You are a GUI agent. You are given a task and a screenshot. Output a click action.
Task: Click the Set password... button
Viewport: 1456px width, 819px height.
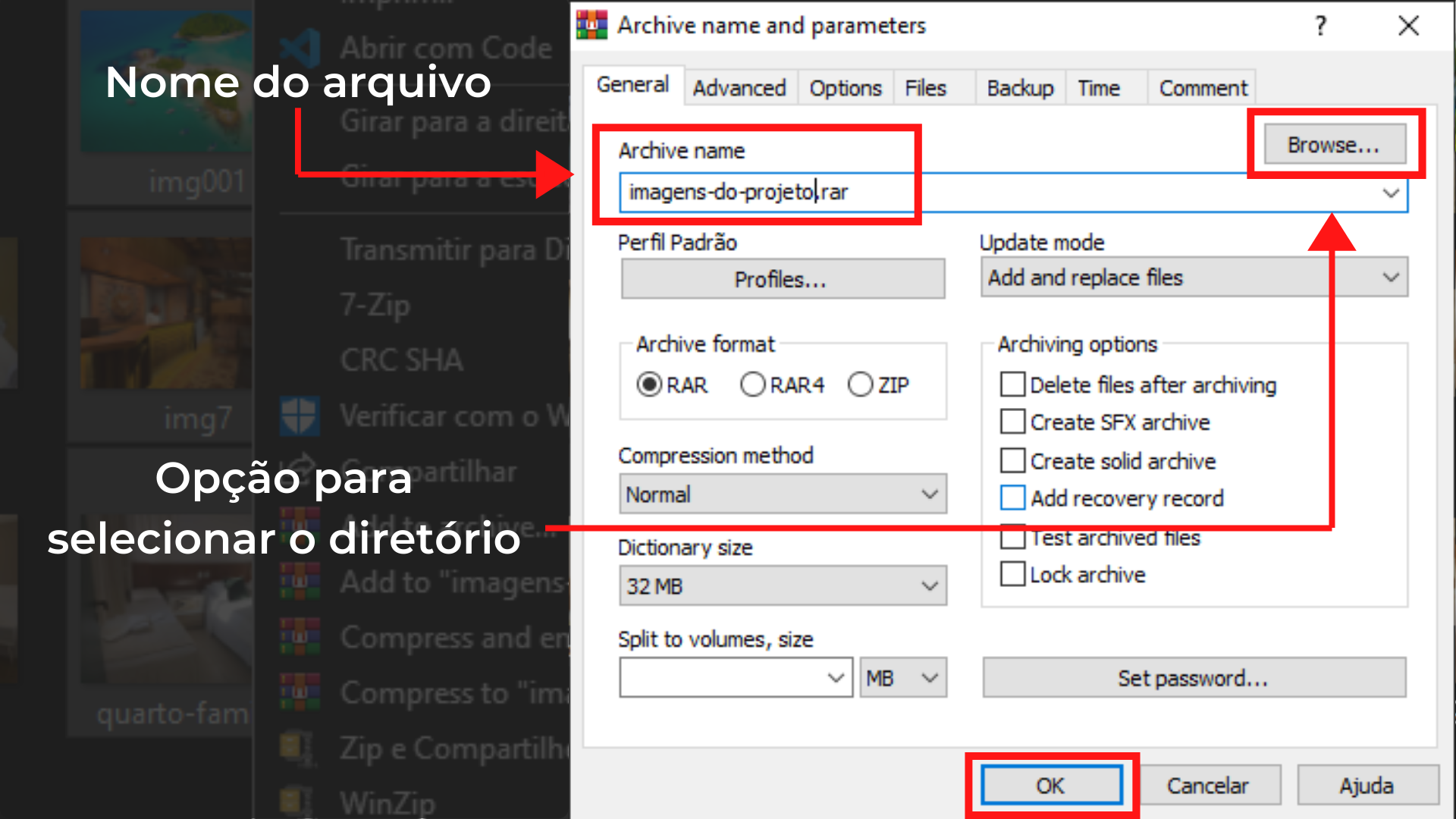pos(1193,678)
